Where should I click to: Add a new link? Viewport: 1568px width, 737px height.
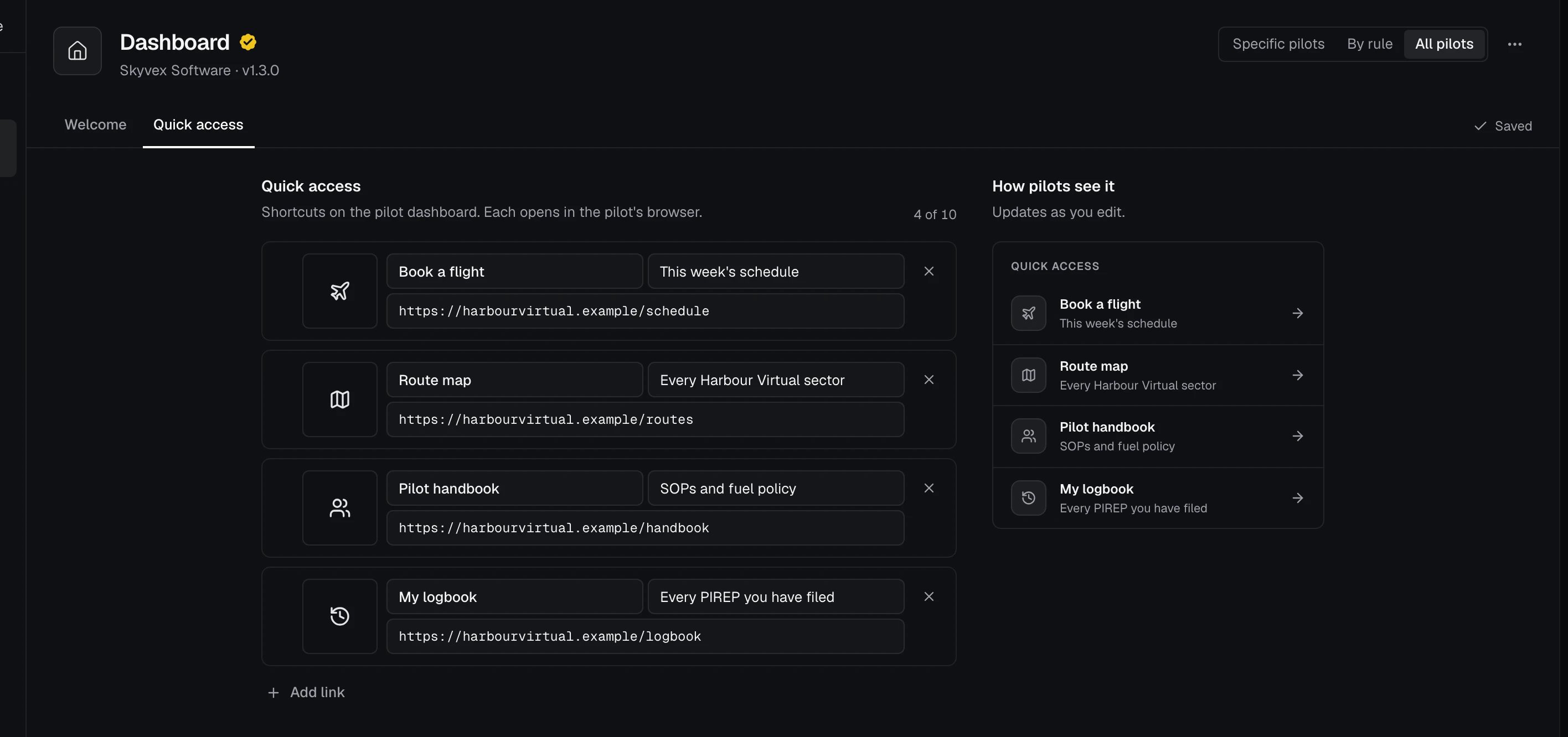point(306,692)
